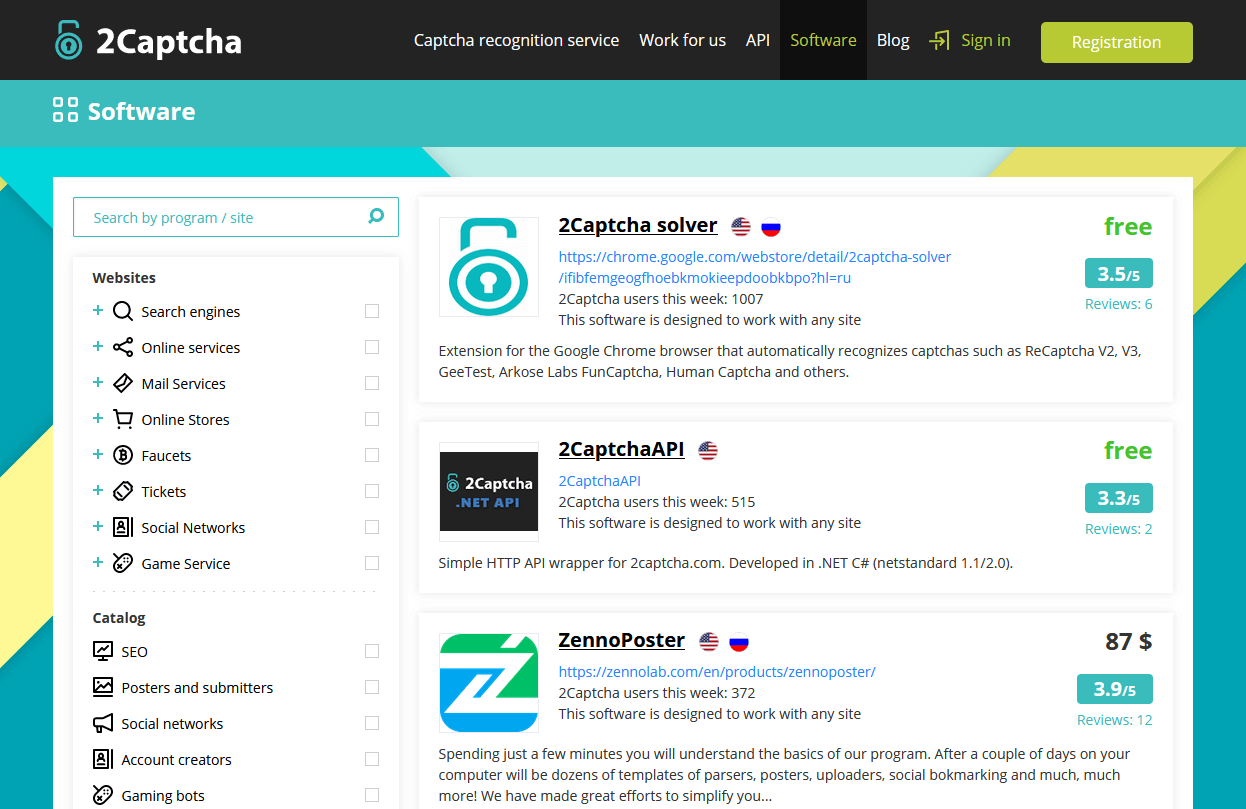
Task: Click the Registration button
Action: pyautogui.click(x=1116, y=42)
